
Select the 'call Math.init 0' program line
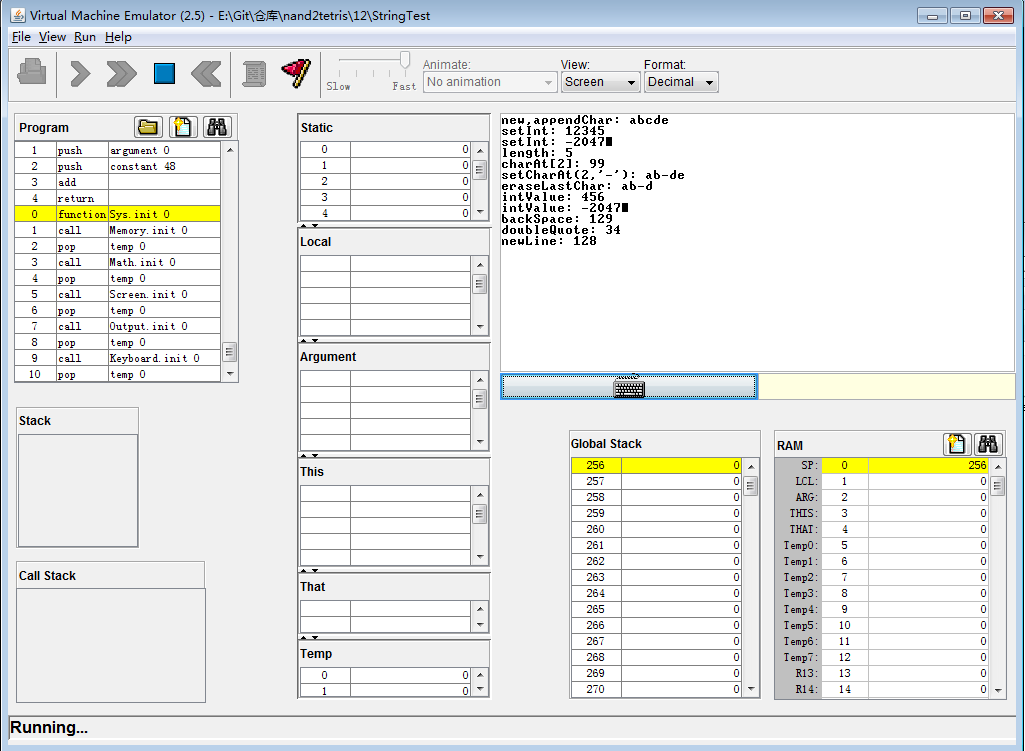[142, 262]
